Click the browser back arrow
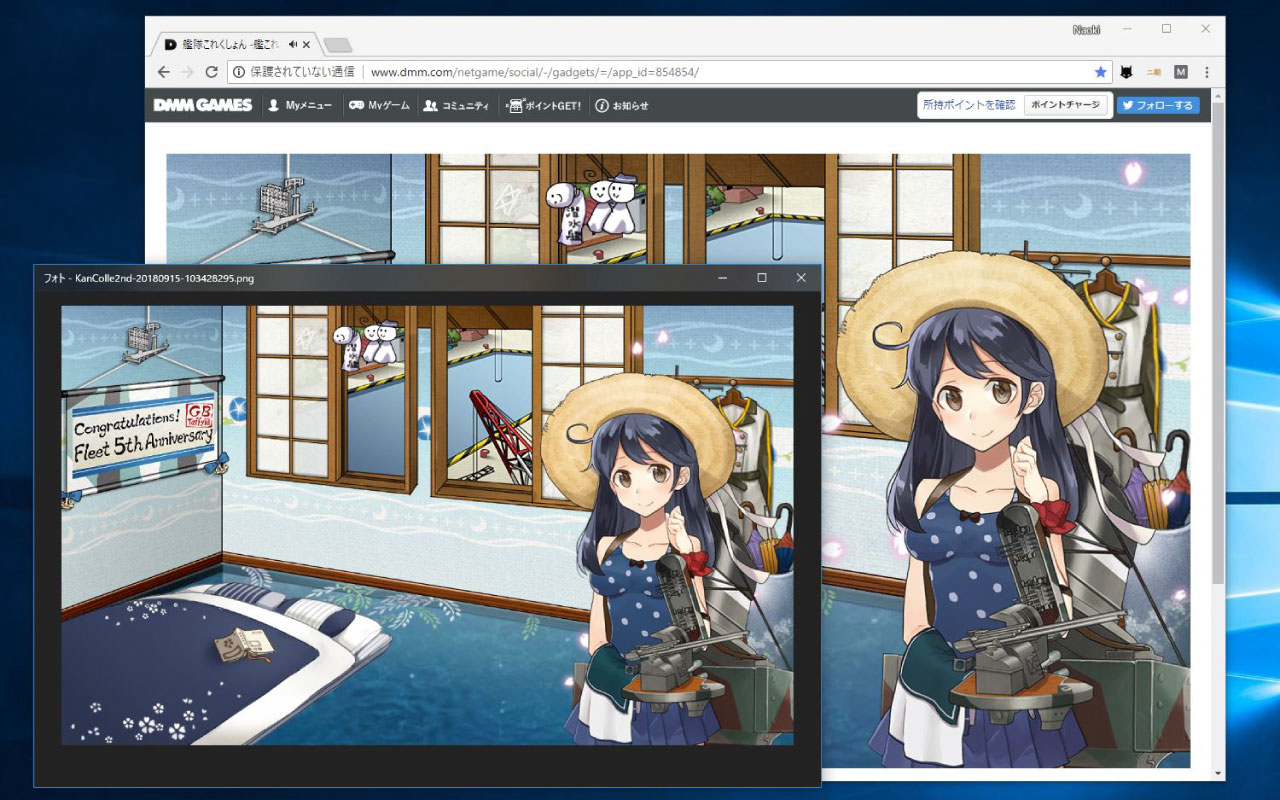 163,71
